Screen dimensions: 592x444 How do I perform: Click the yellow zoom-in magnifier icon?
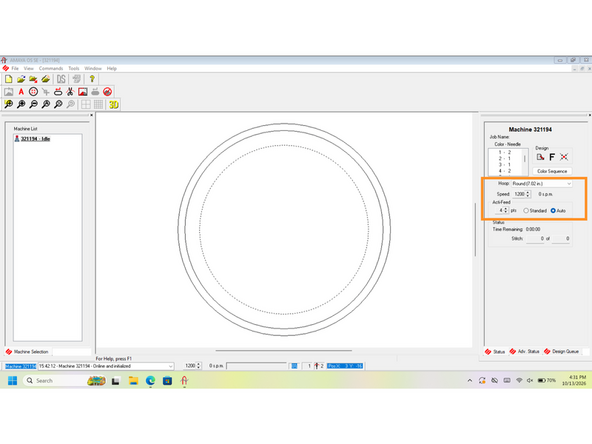point(8,104)
